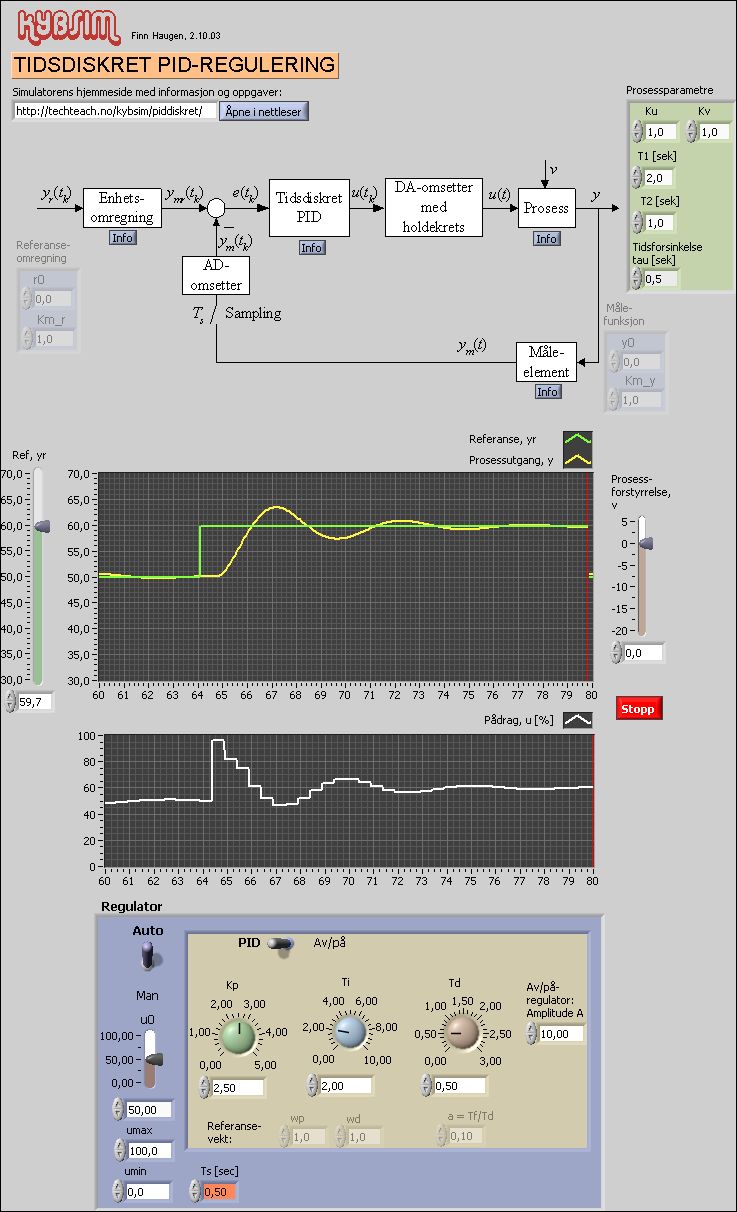Click the Prosessutgang y legend plot icon
737x1212 pixels.
click(x=577, y=460)
